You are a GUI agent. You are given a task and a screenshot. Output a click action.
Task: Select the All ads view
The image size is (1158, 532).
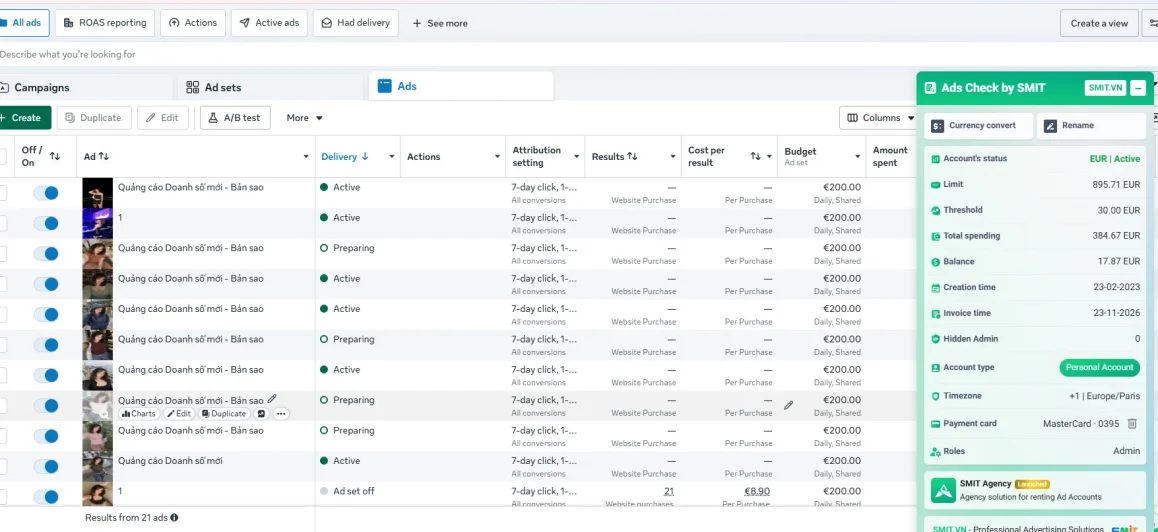coord(24,23)
